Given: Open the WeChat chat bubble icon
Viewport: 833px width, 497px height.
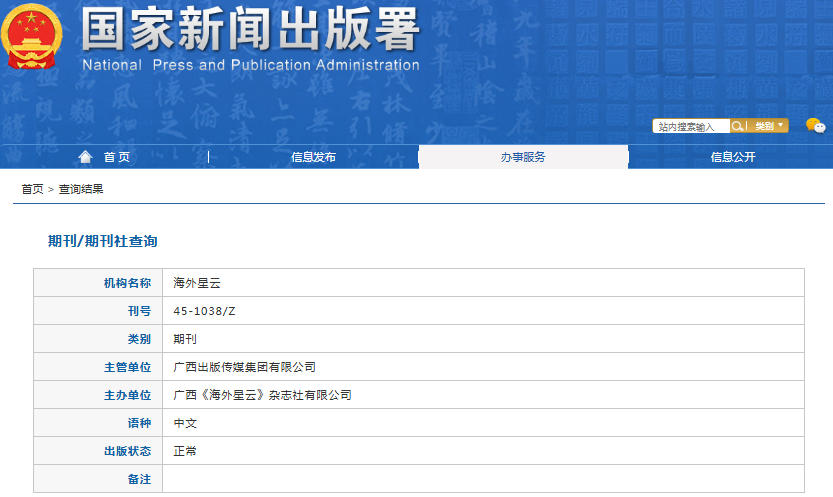Looking at the screenshot, I should tap(815, 126).
